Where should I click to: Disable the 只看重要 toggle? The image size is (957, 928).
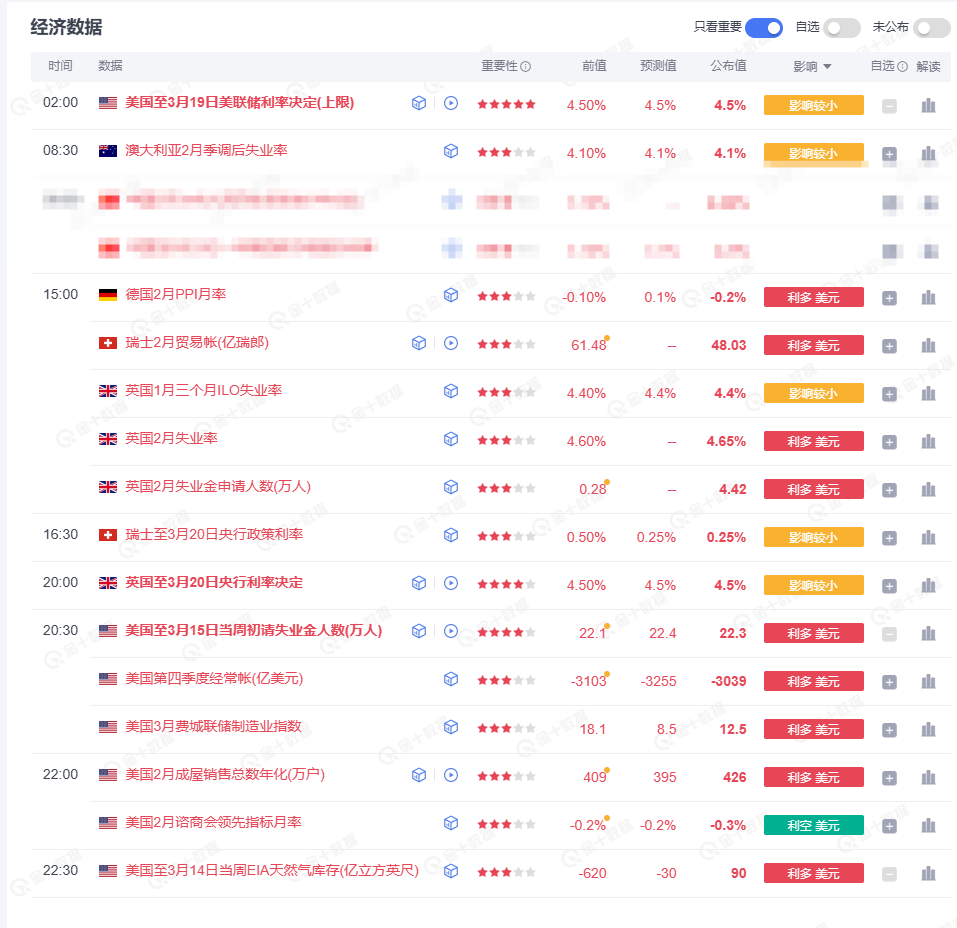[x=764, y=28]
